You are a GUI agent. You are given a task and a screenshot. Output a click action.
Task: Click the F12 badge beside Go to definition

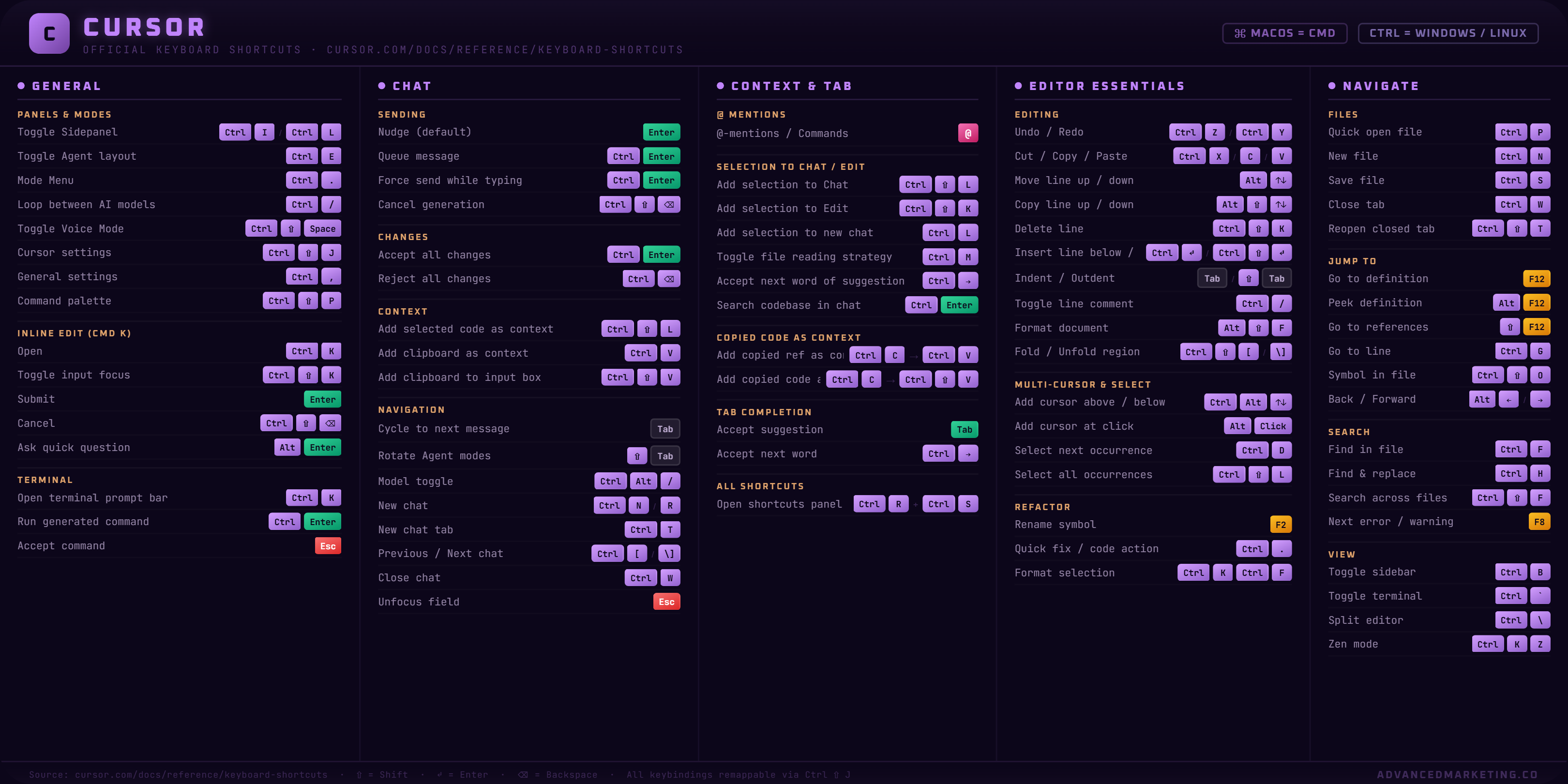click(x=1537, y=278)
